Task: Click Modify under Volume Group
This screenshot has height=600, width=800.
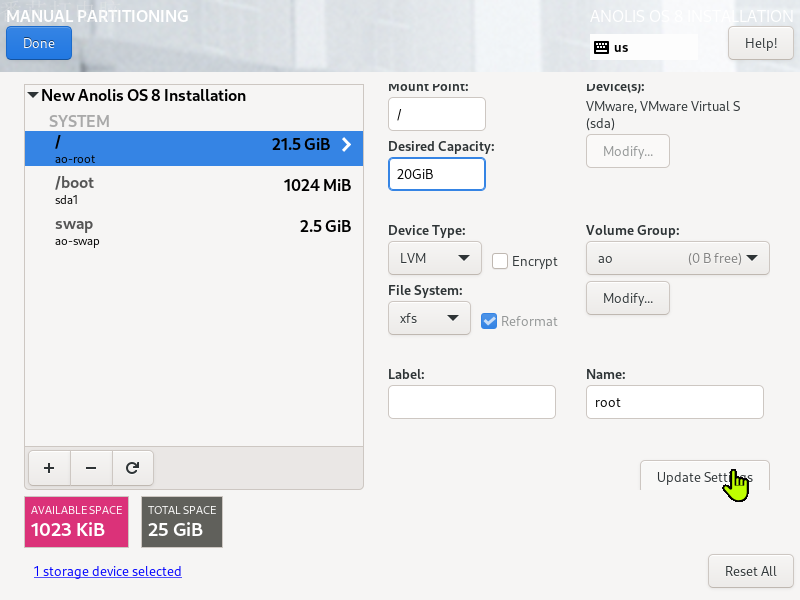Action: [x=628, y=298]
